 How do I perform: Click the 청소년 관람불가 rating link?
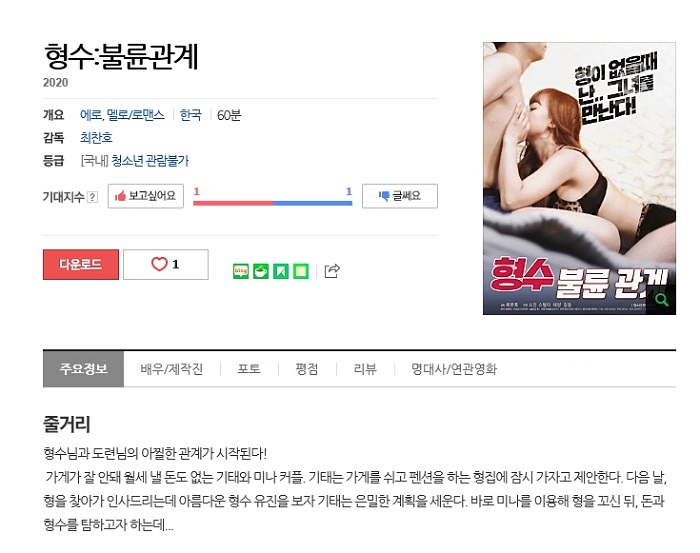tap(150, 160)
